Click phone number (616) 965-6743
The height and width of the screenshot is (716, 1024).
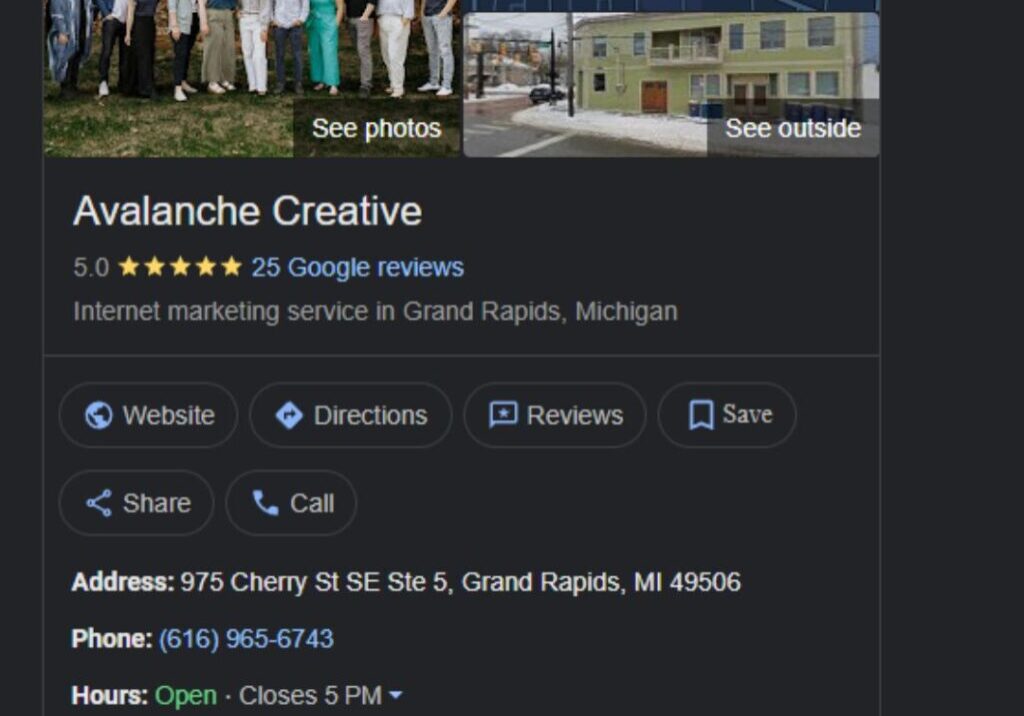tap(246, 638)
